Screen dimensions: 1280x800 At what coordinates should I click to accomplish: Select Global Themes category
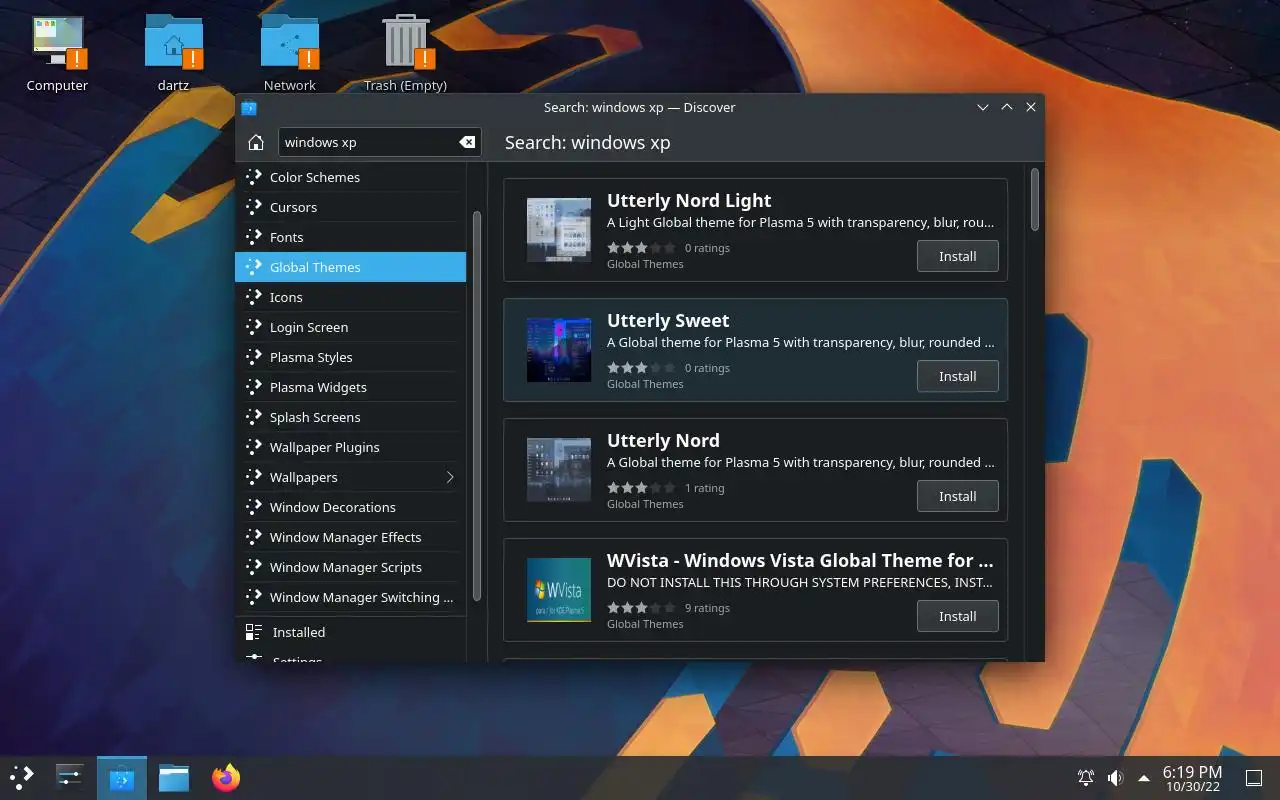[x=350, y=267]
